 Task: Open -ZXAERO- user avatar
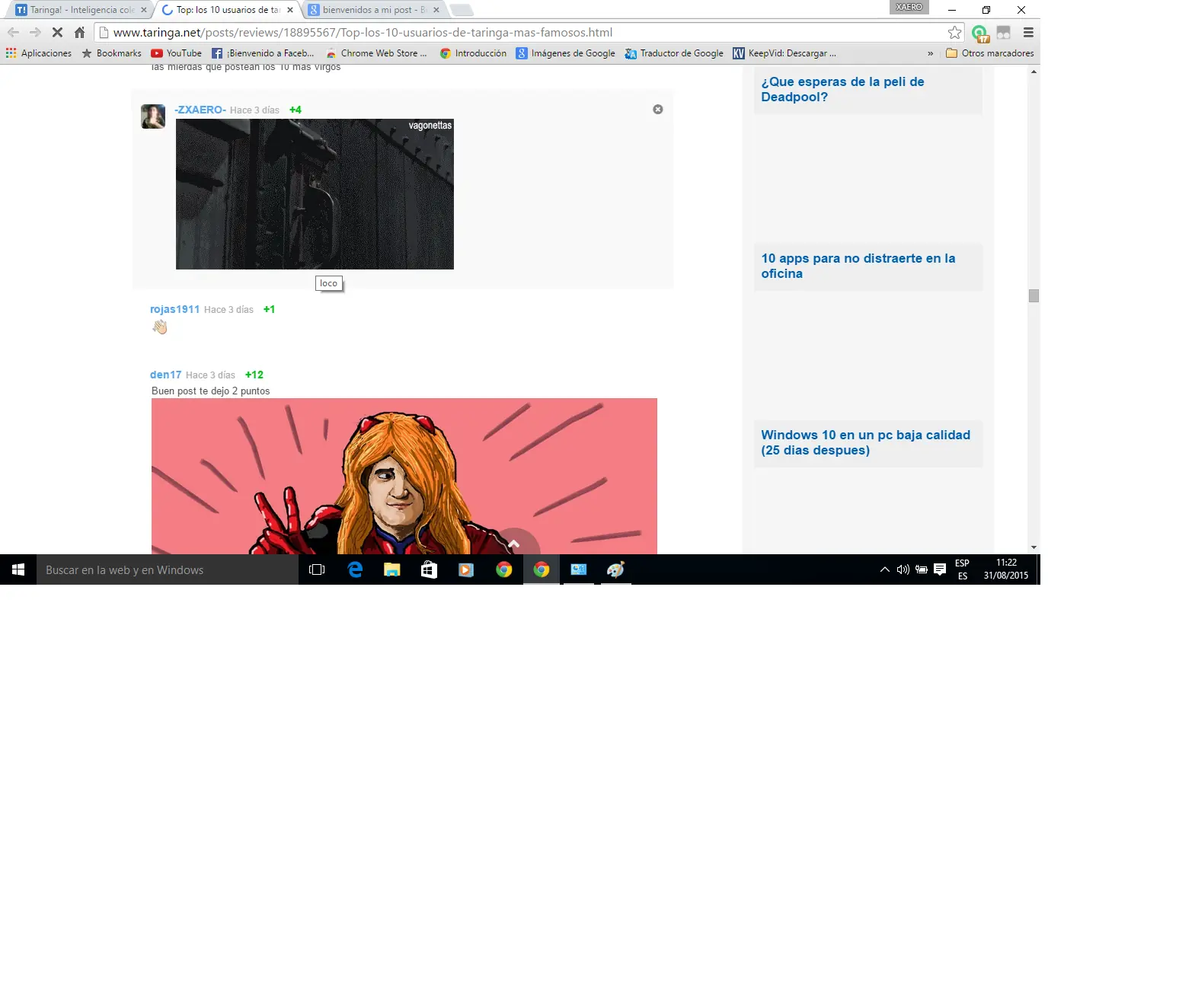point(153,116)
